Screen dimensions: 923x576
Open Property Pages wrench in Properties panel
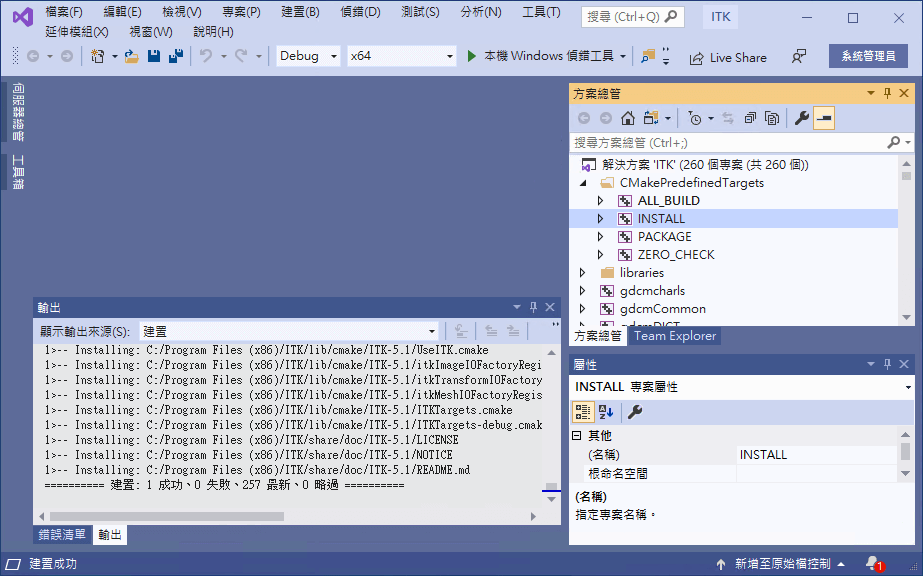(x=635, y=412)
